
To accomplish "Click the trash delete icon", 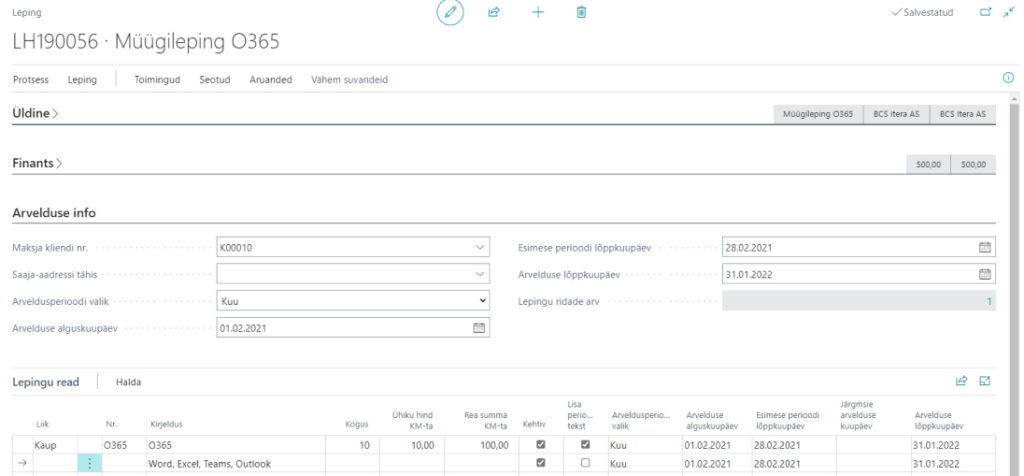I will coord(581,13).
